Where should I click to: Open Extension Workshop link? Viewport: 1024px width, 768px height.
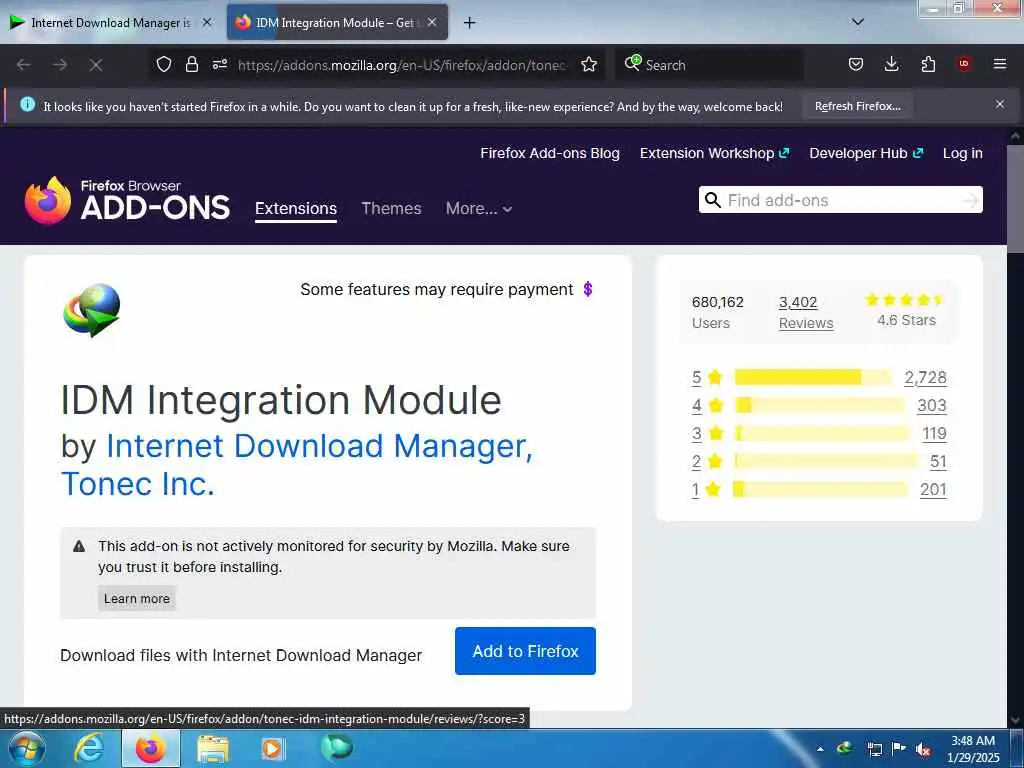714,153
